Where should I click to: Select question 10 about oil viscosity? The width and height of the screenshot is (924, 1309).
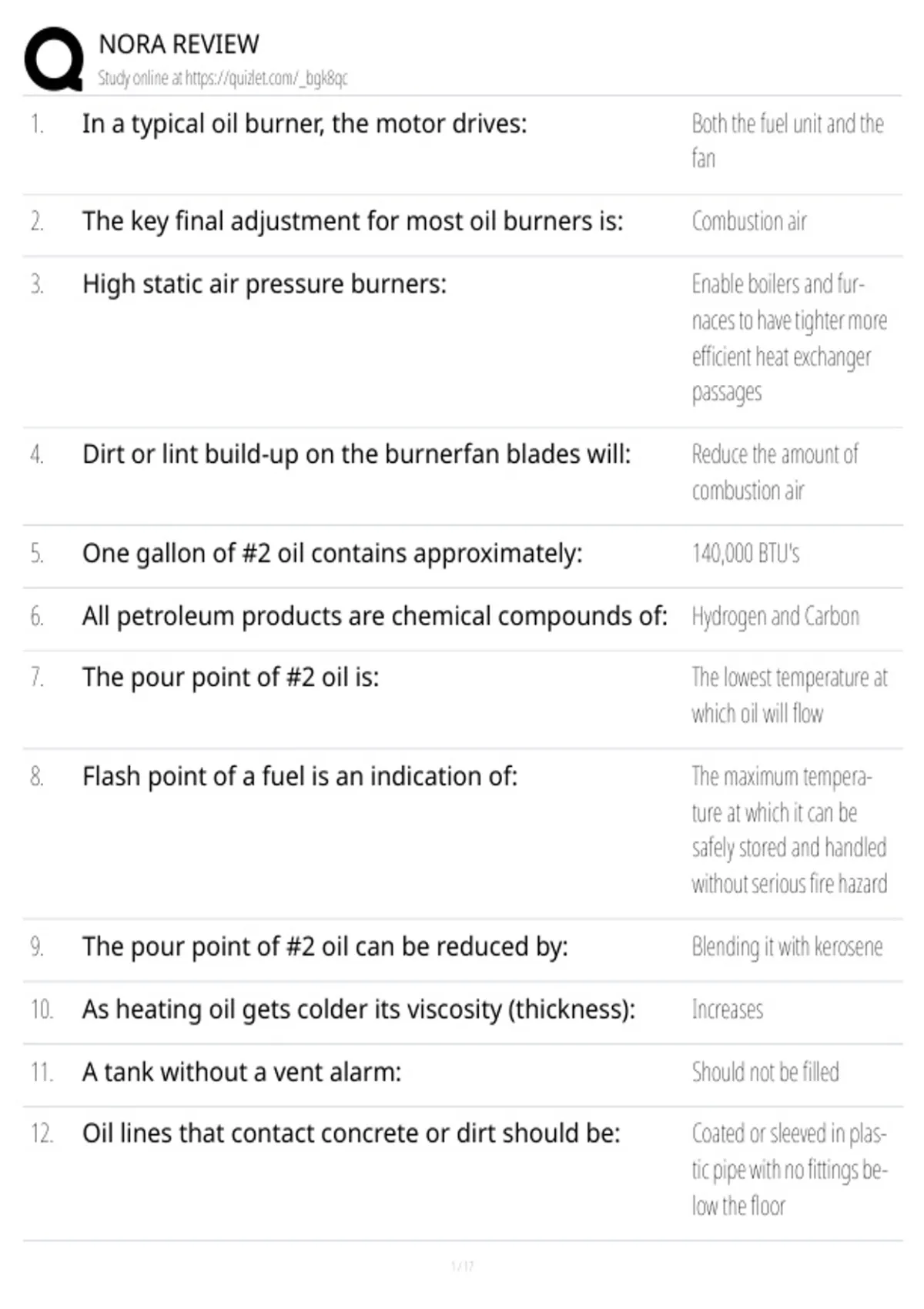point(359,1009)
